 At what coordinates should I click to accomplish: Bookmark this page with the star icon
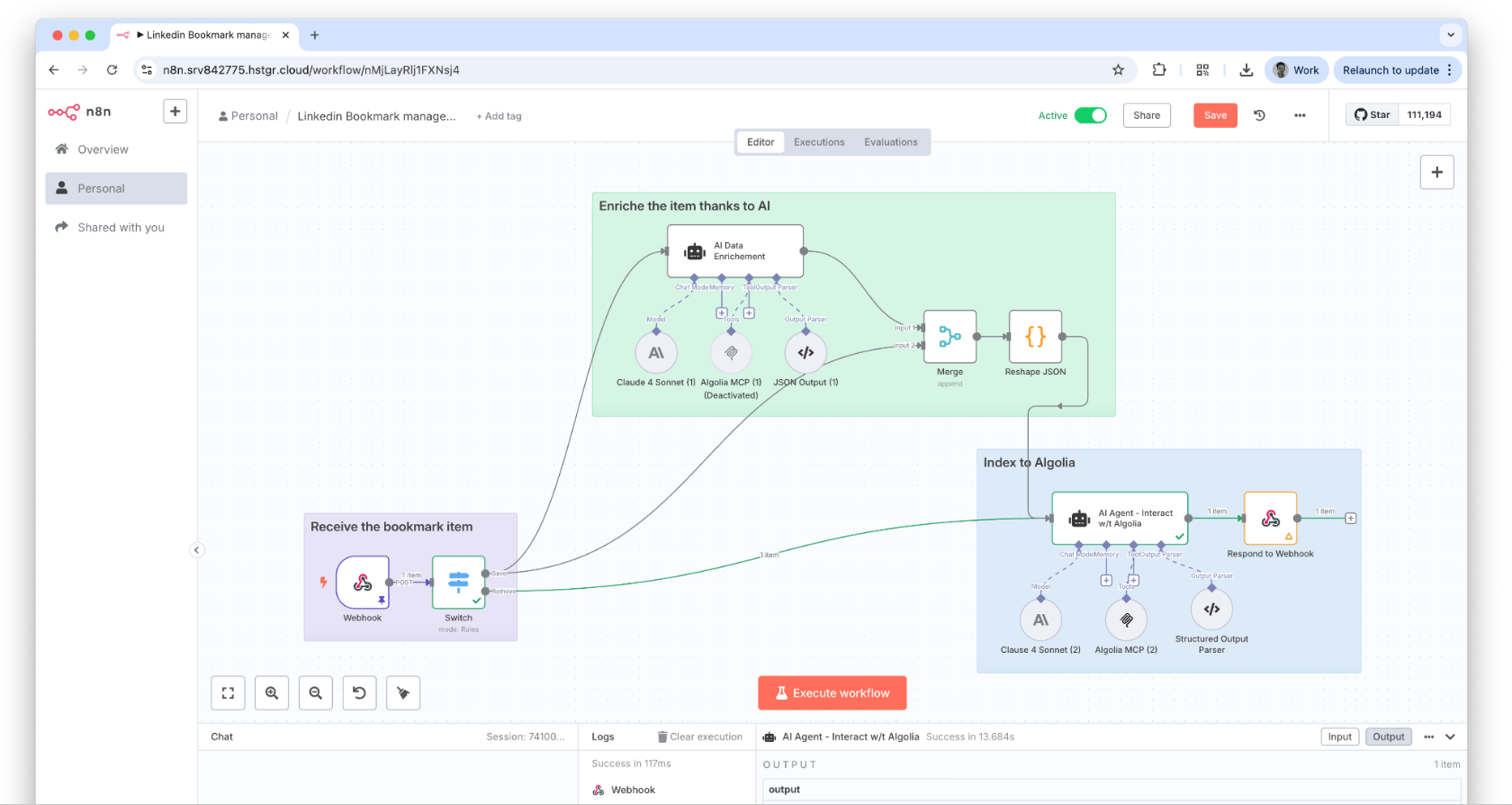1119,70
